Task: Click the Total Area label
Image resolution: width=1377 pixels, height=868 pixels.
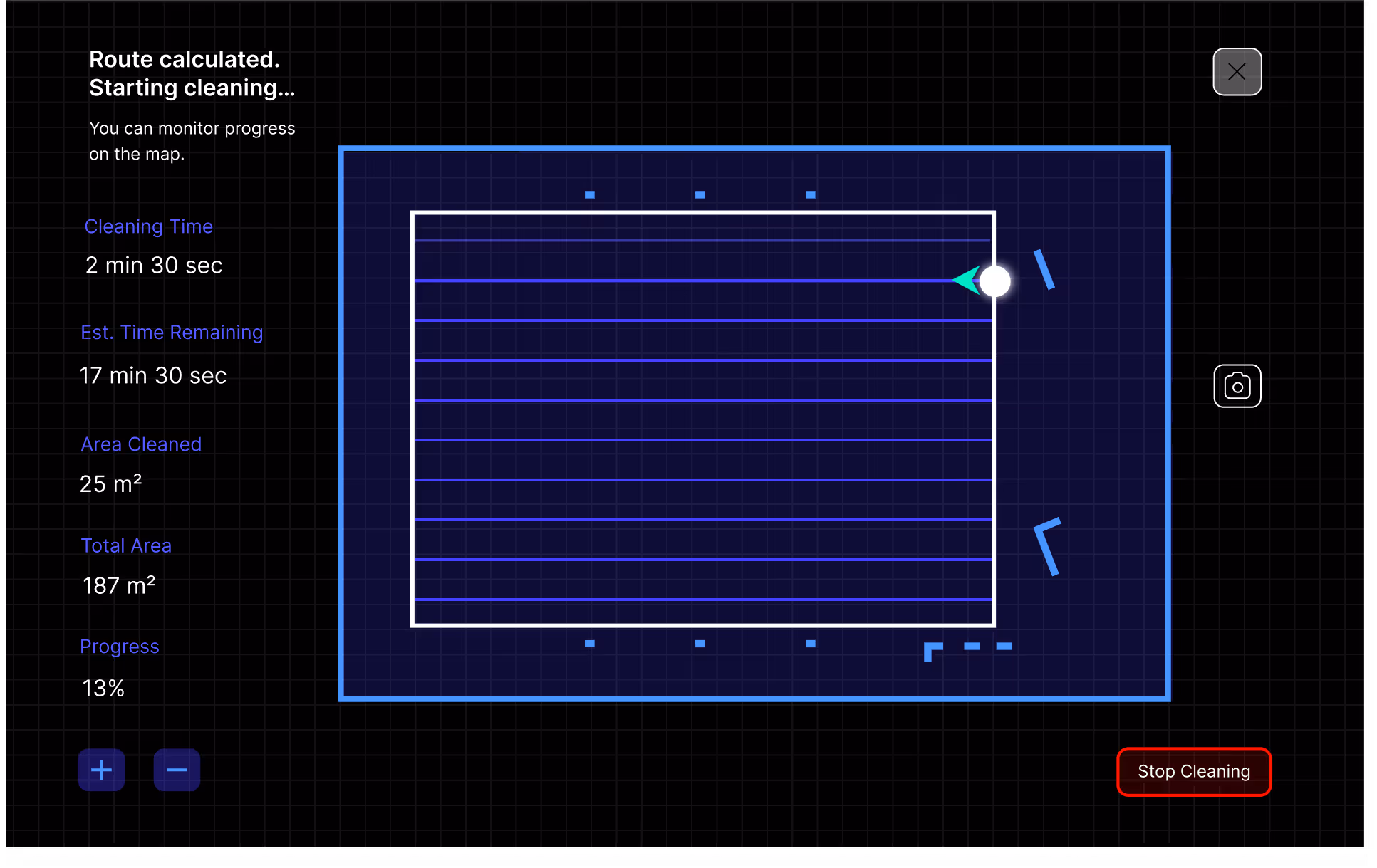Action: (x=126, y=545)
